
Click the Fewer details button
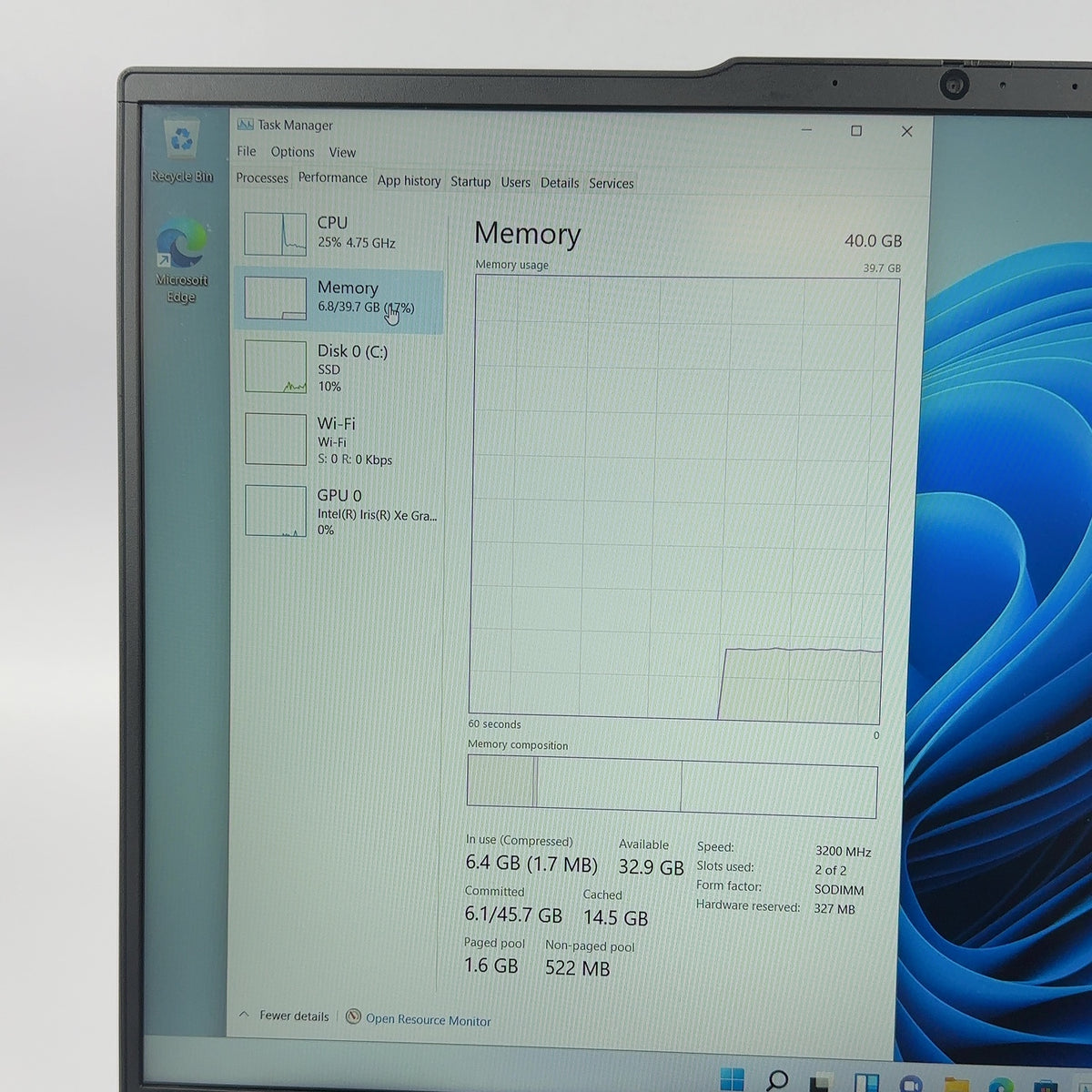294,1016
